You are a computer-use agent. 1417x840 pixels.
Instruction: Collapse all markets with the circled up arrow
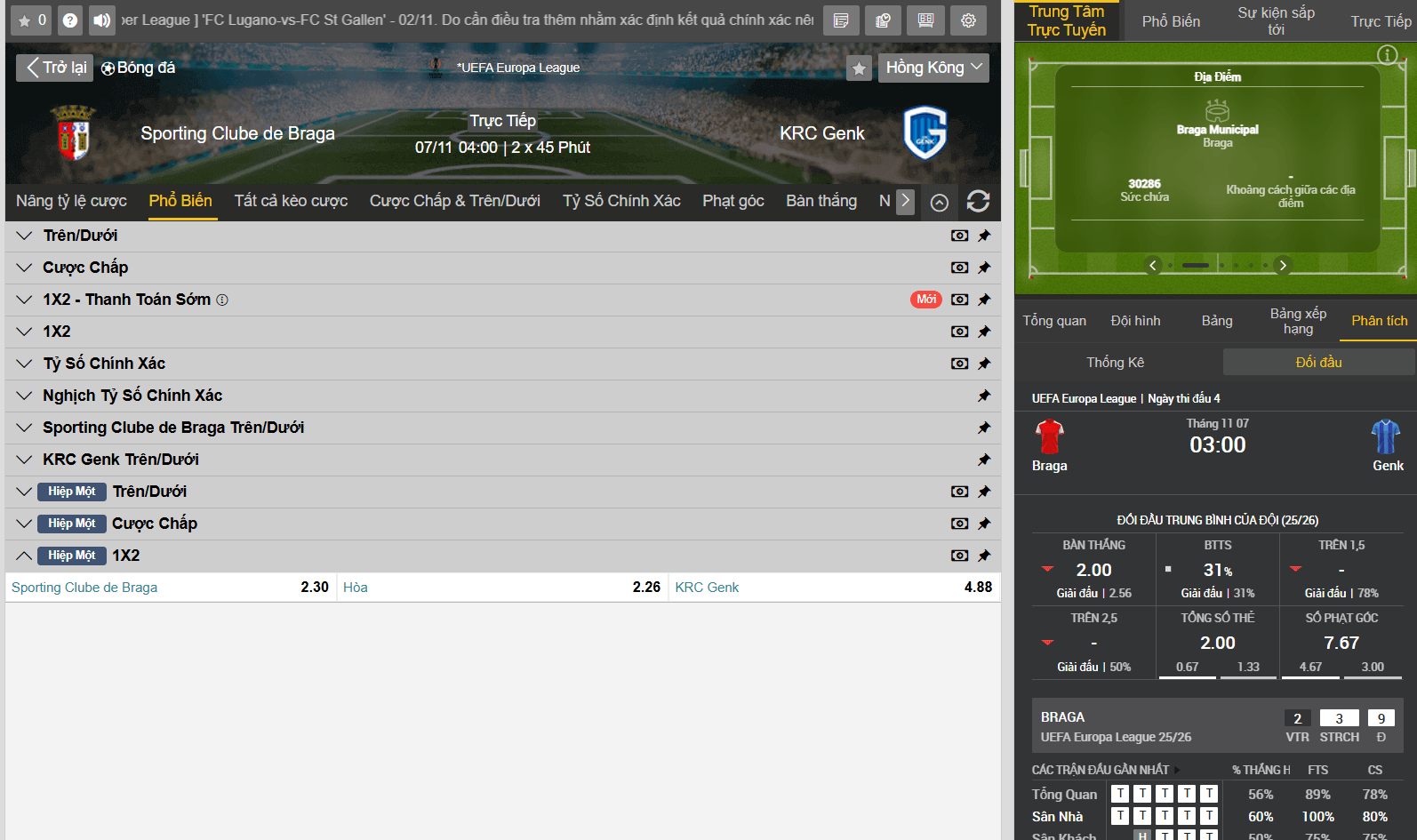click(x=939, y=203)
